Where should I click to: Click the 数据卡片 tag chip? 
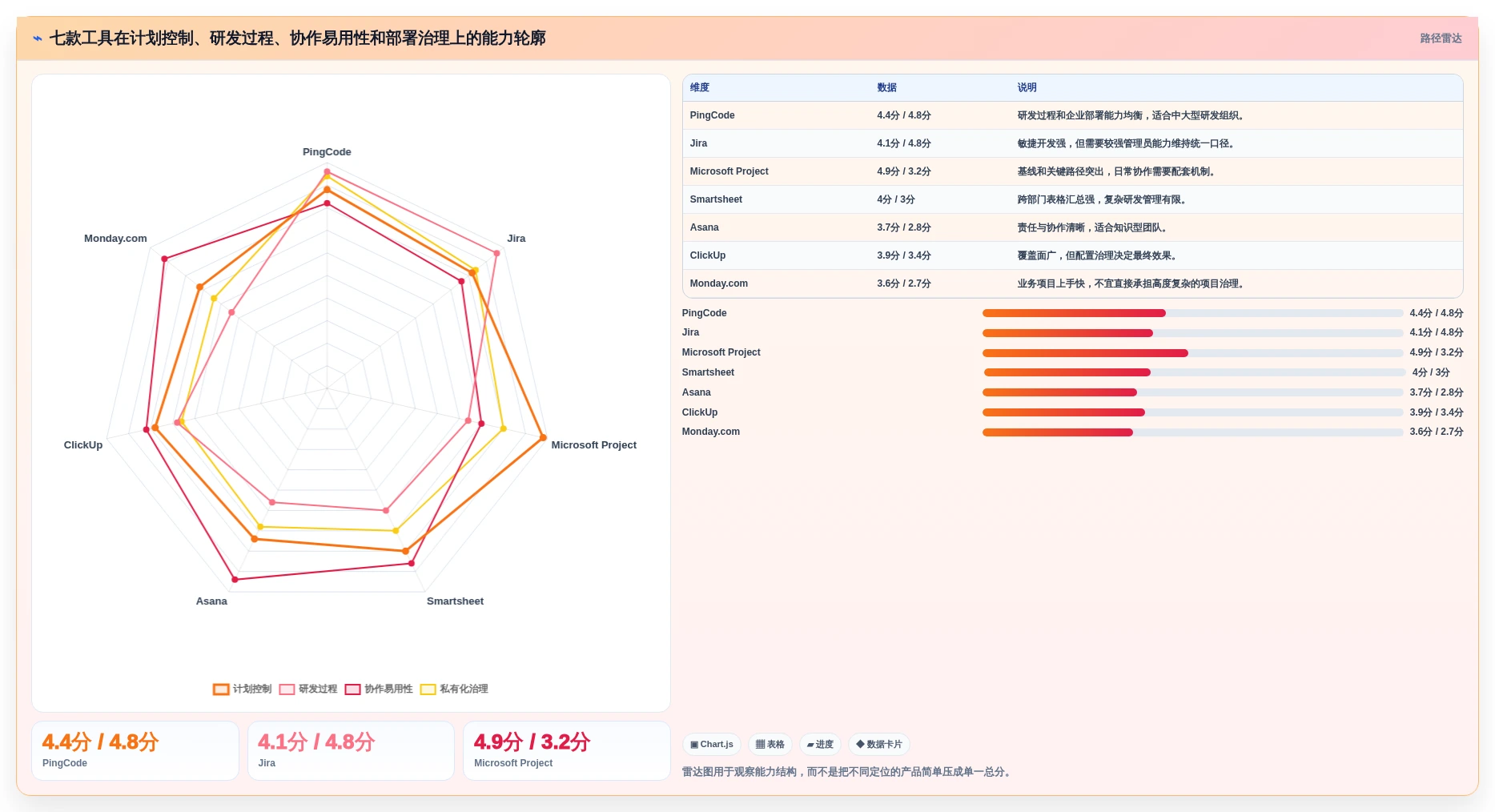pos(878,745)
